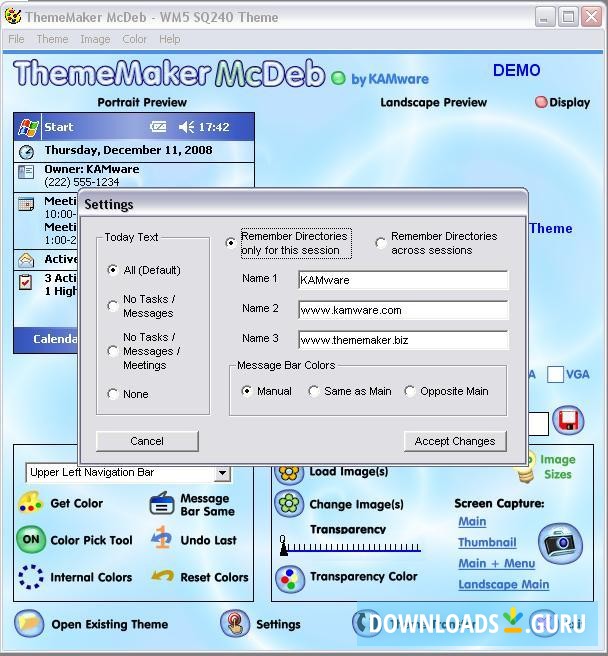Click Thursday, December 11, 2008 in preview
This screenshot has width=608, height=656.
point(128,150)
